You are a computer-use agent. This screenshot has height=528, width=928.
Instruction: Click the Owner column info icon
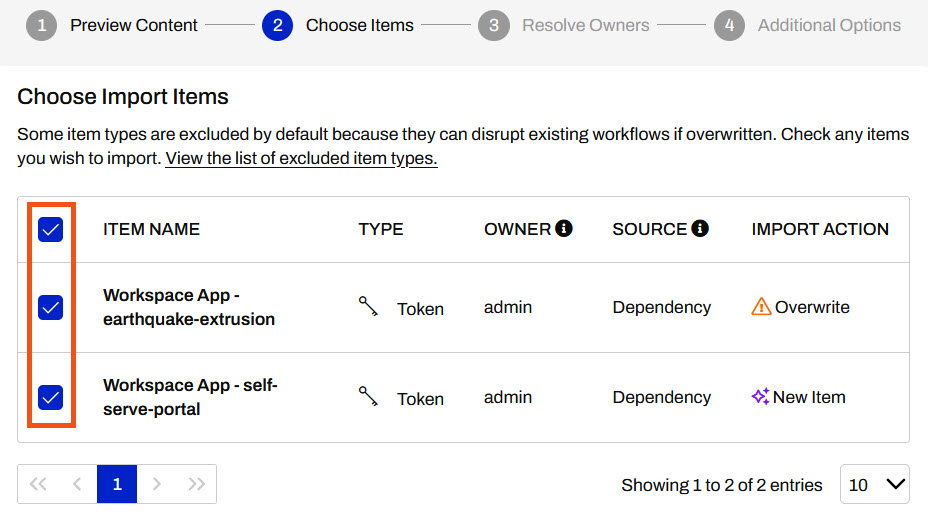coord(564,229)
